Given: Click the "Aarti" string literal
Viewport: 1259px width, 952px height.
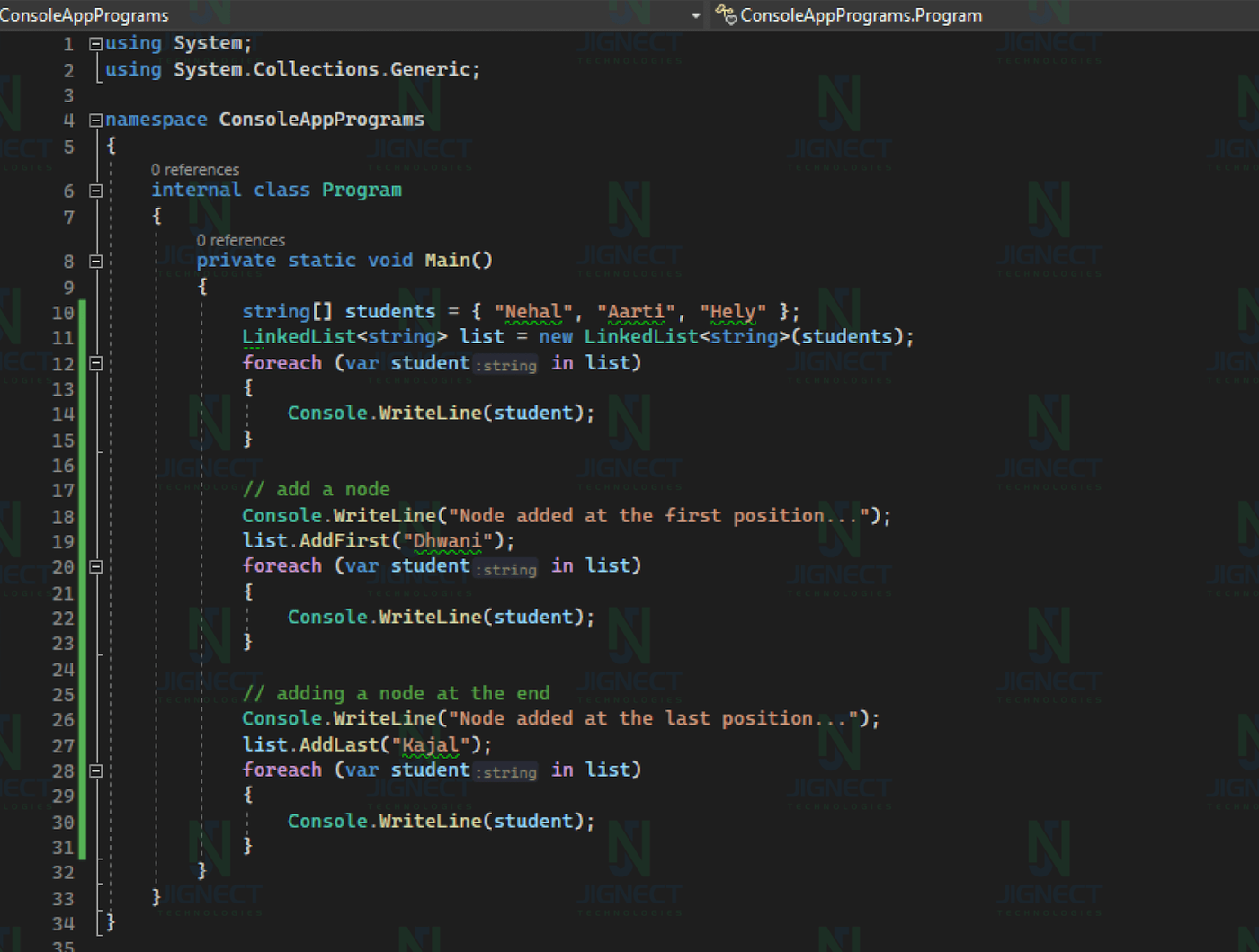Looking at the screenshot, I should click(x=636, y=311).
